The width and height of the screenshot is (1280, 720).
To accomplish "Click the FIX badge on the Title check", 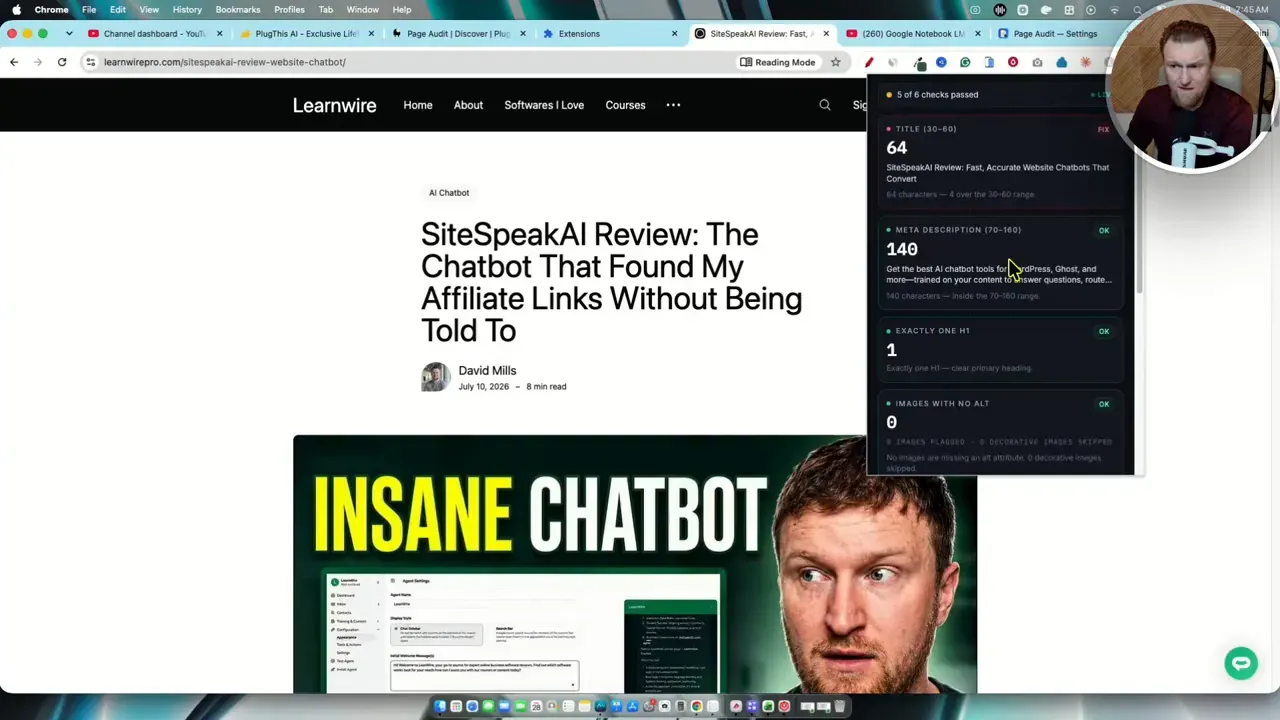I will click(1103, 129).
